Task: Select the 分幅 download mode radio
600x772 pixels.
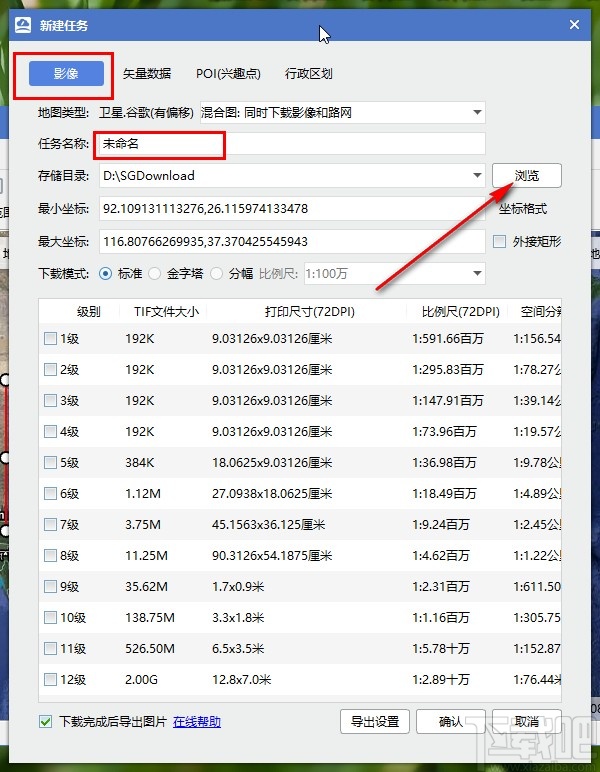Action: coord(217,274)
